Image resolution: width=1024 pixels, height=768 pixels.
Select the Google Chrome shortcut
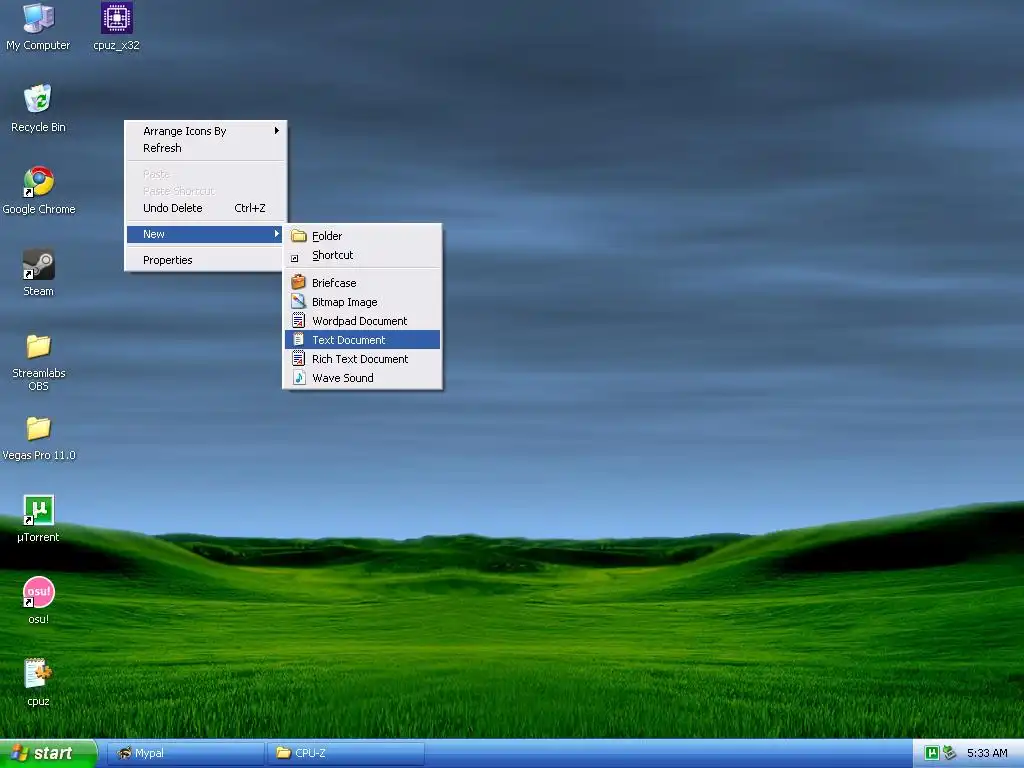tap(39, 191)
